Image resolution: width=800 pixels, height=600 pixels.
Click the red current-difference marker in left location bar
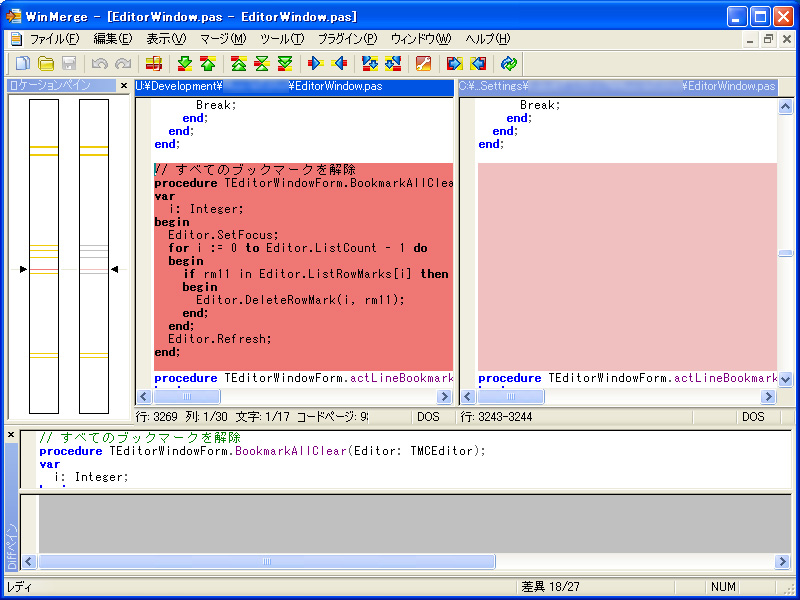(44, 269)
